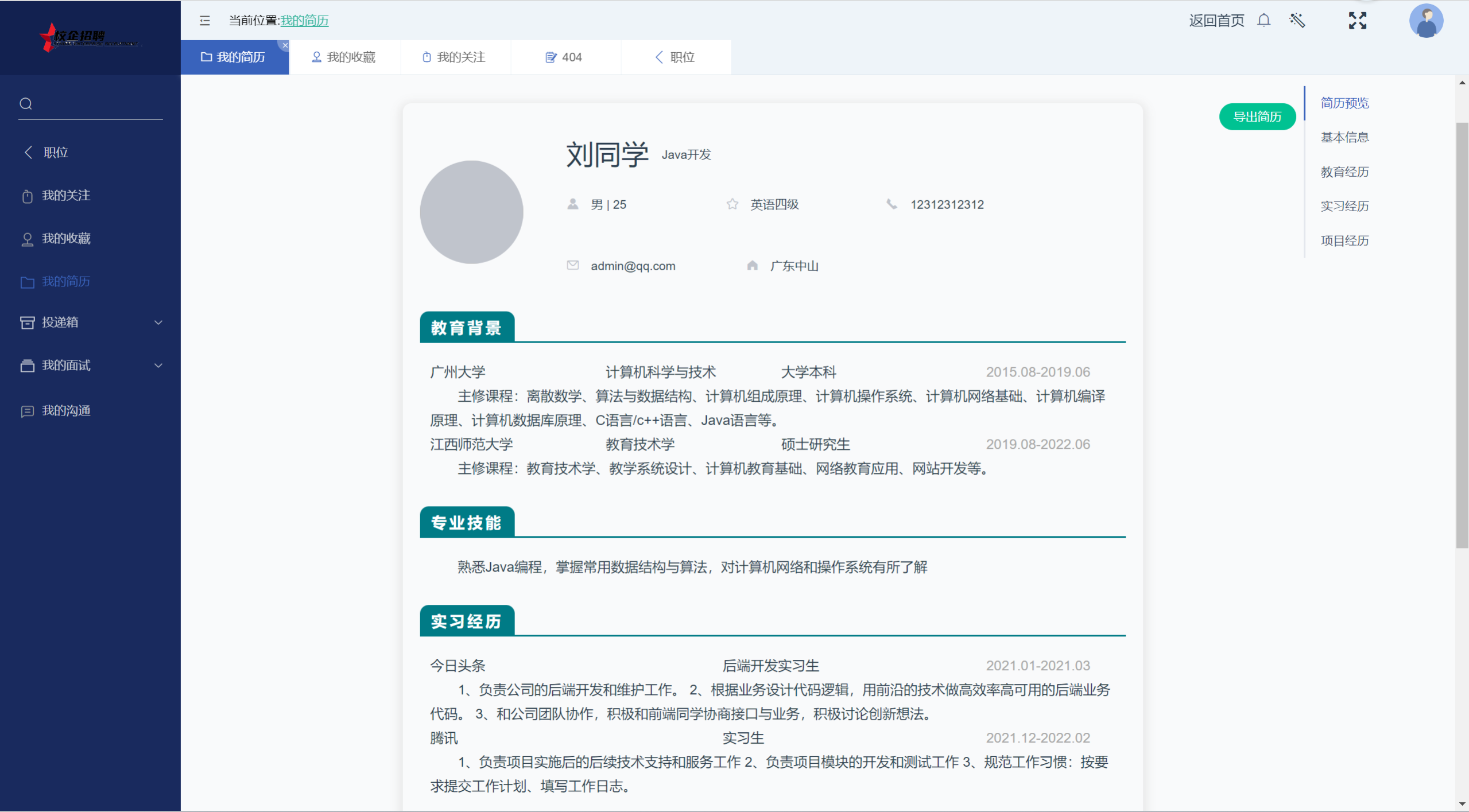Go back to 职位 in the sidebar
Screen dimensions: 1469x812
tap(56, 152)
